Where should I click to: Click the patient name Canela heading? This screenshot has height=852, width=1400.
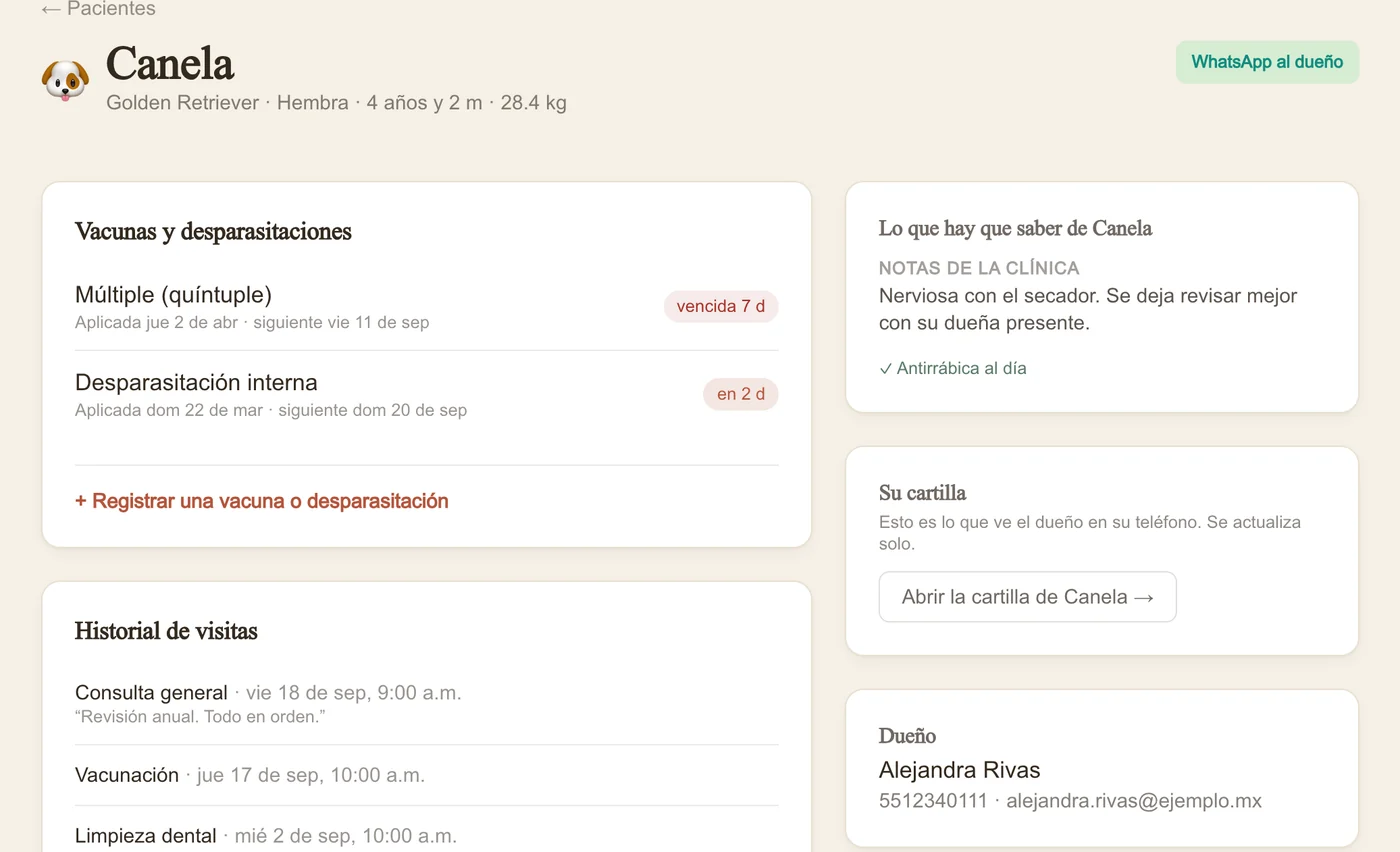pyautogui.click(x=170, y=64)
